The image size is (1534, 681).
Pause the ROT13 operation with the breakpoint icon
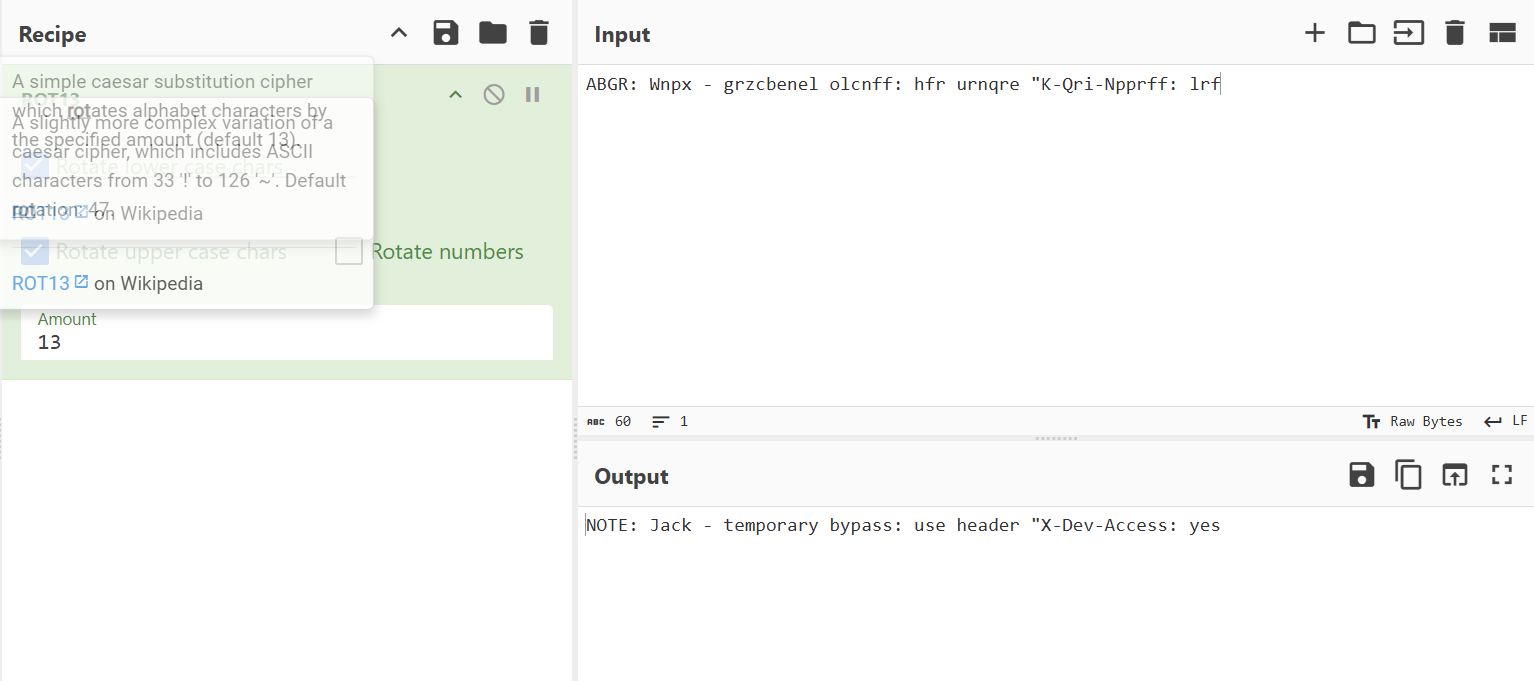pyautogui.click(x=533, y=95)
